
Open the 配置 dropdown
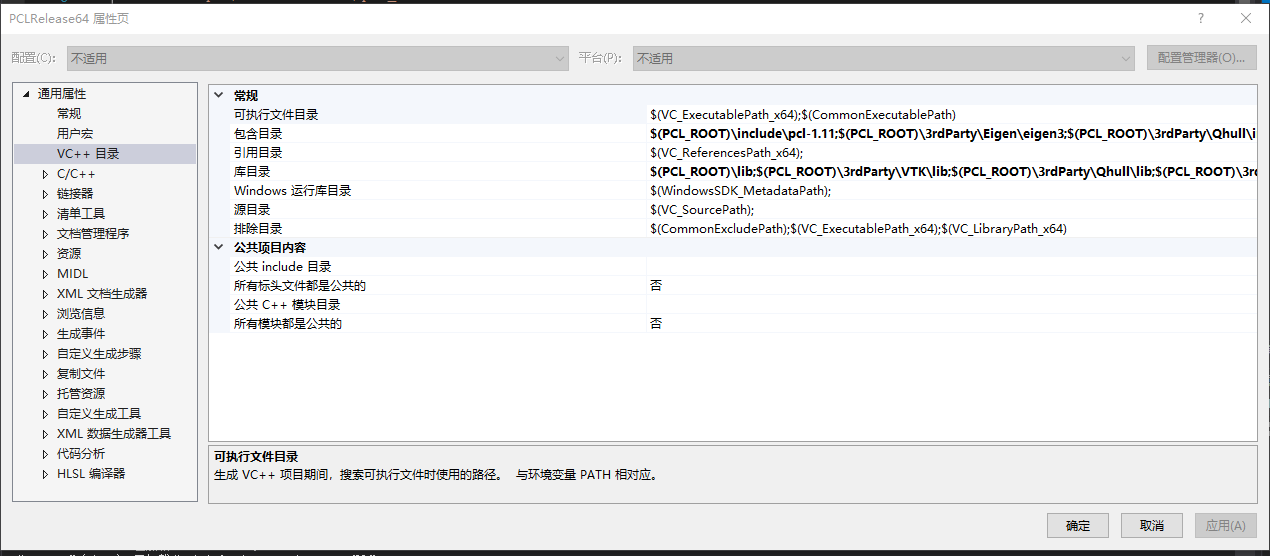318,58
